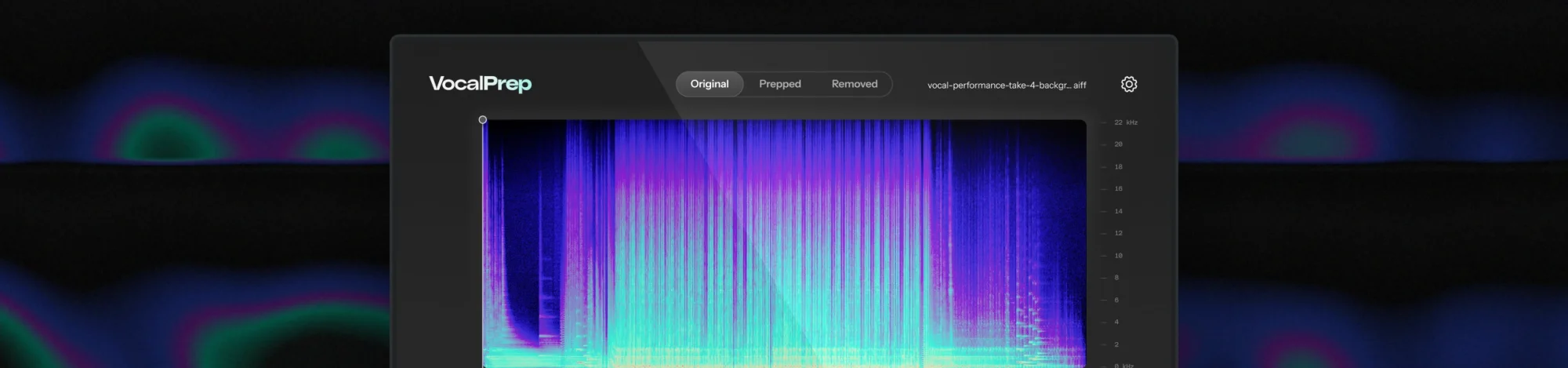Click the VocalPrep logo
The image size is (1568, 368).
pyautogui.click(x=480, y=84)
